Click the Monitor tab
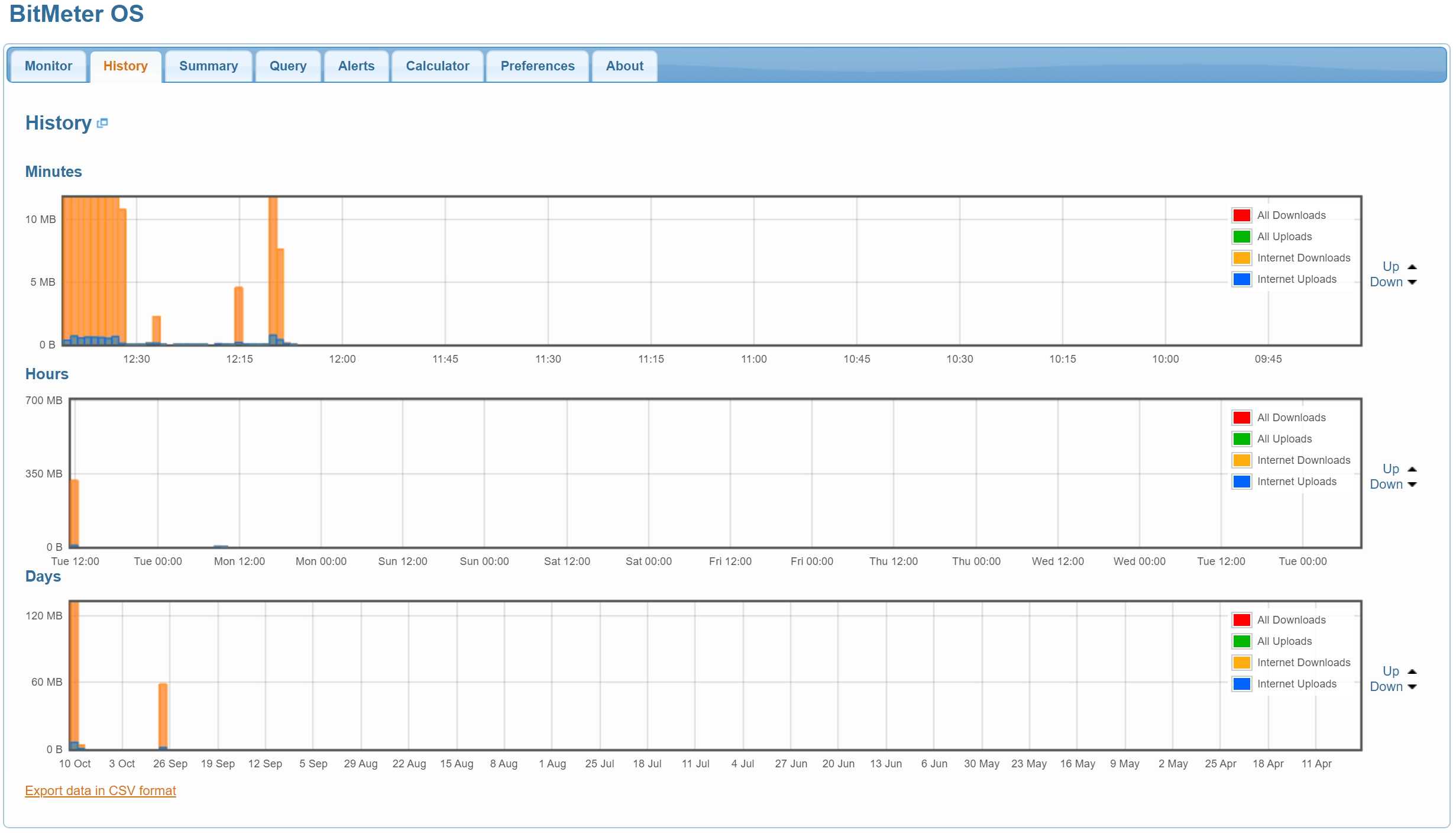This screenshot has height=833, width=1456. [48, 65]
